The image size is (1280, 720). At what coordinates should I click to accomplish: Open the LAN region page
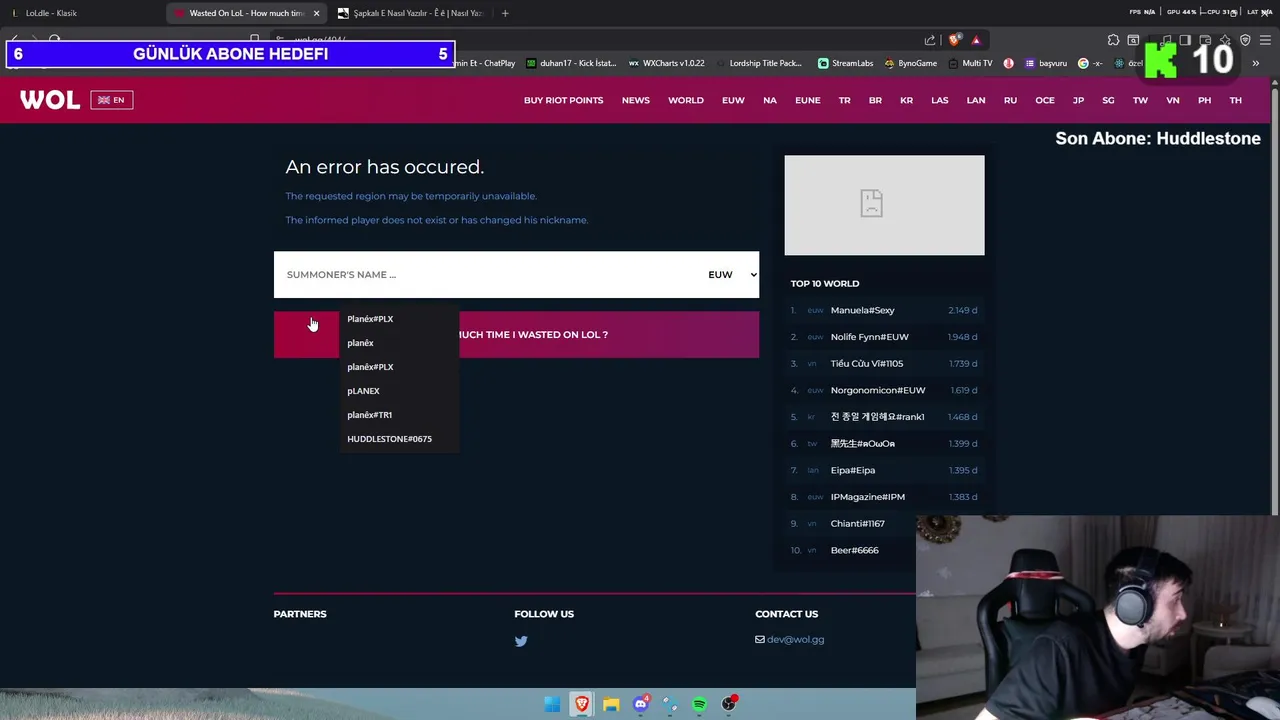pyautogui.click(x=975, y=100)
